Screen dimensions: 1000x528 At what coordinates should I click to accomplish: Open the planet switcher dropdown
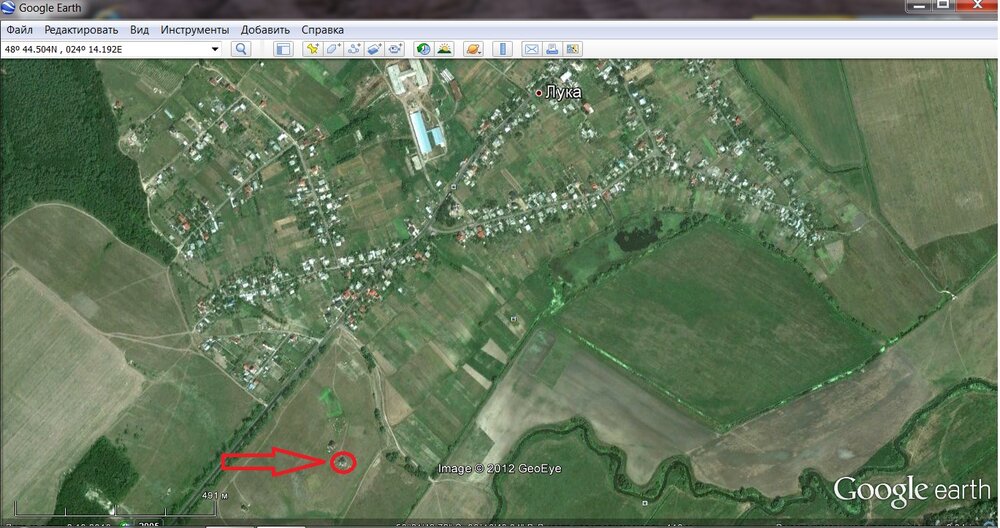click(x=473, y=49)
